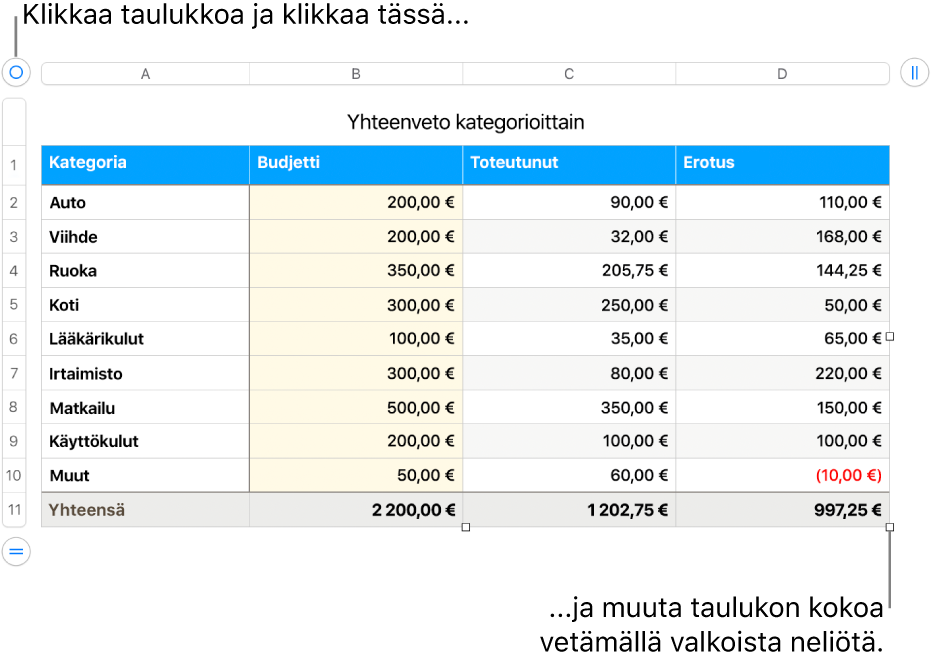Click the white square handle at bottom center
The image size is (931, 670).
466,527
